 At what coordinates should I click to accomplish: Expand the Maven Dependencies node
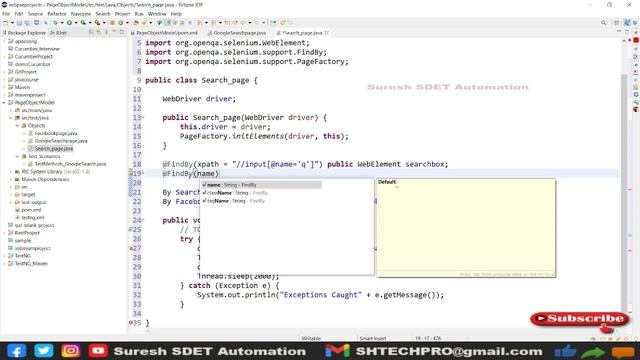[11, 179]
